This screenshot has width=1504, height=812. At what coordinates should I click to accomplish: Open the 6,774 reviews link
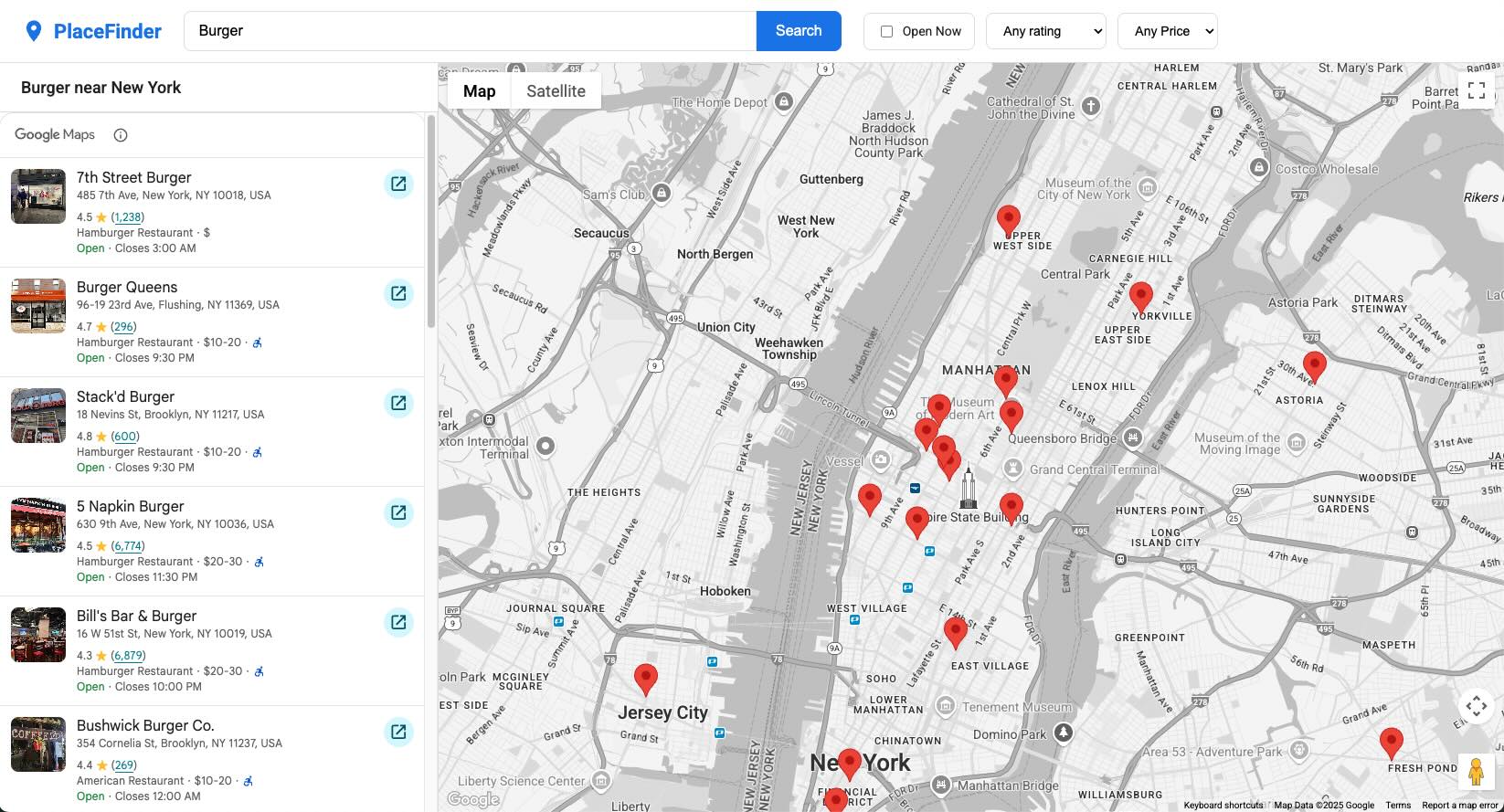127,546
